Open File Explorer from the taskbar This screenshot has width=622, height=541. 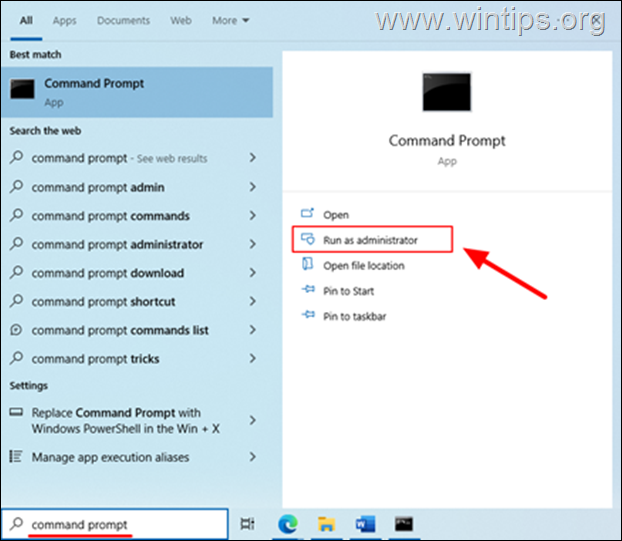326,524
